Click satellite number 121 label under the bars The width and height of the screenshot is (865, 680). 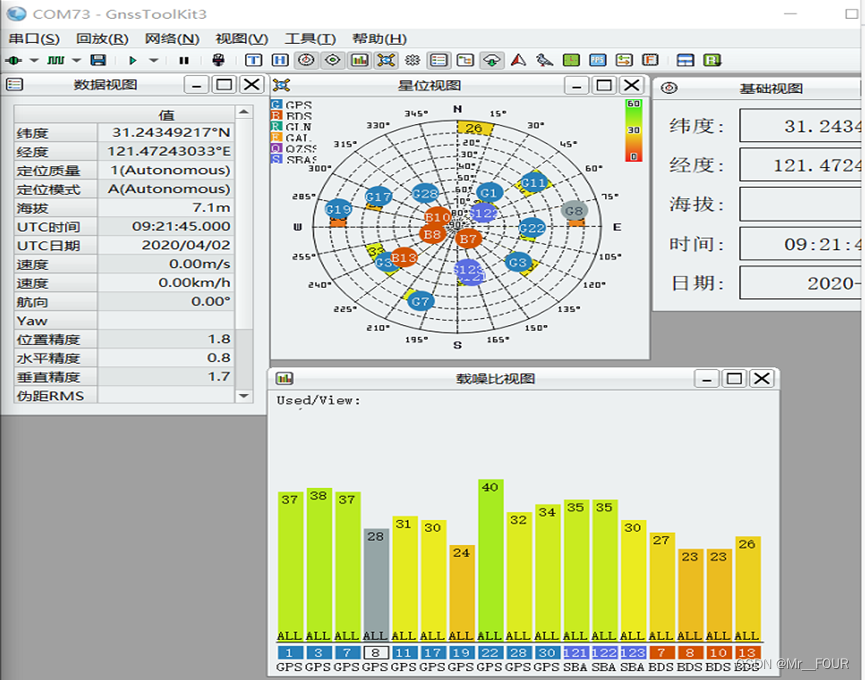point(575,652)
